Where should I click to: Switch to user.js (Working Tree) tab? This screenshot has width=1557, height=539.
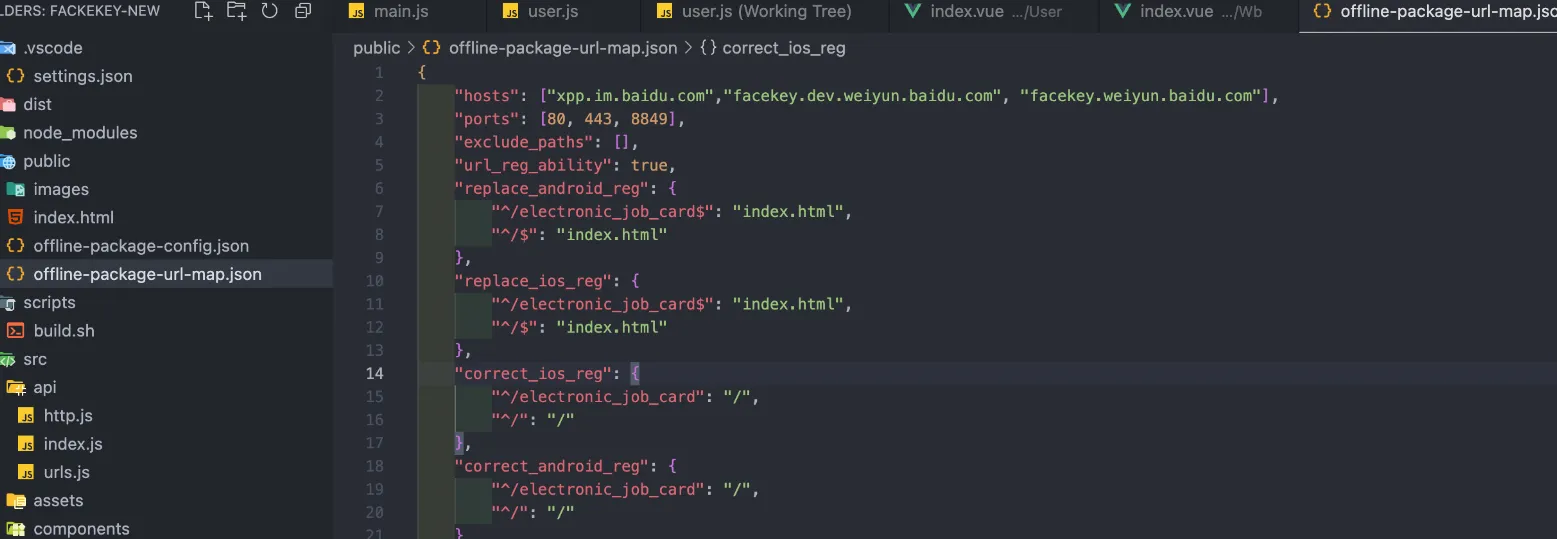tap(765, 12)
